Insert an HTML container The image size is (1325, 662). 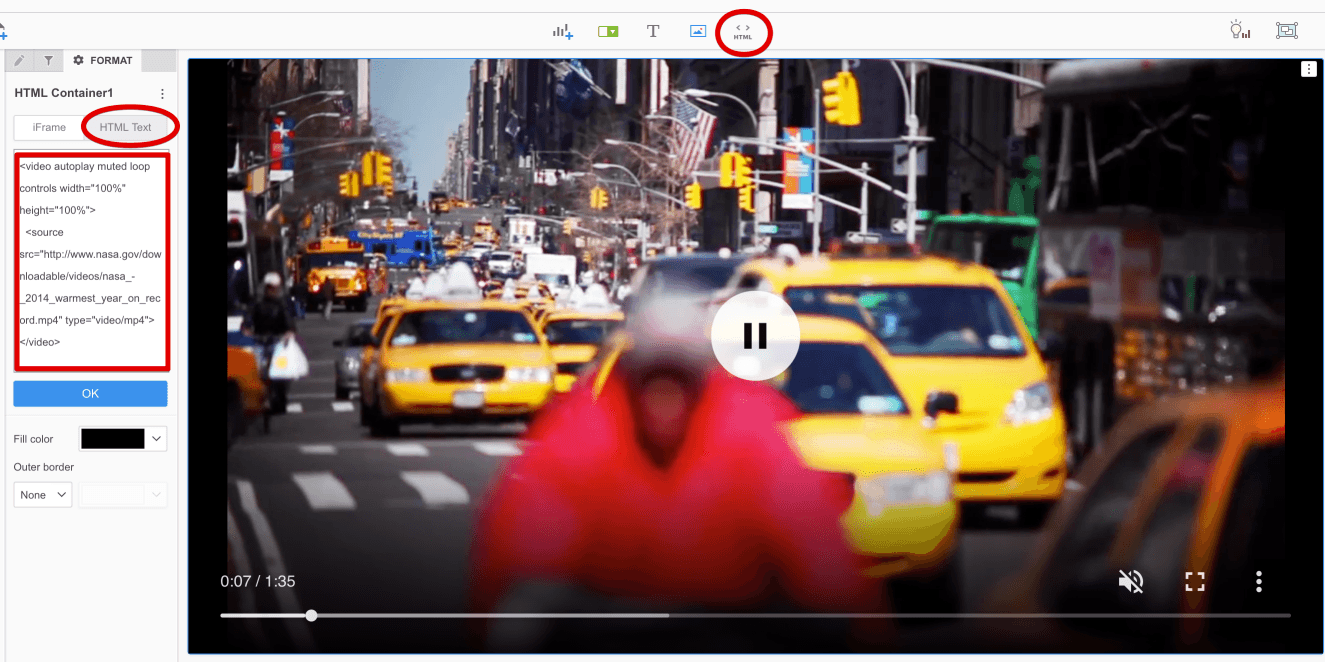pyautogui.click(x=743, y=32)
